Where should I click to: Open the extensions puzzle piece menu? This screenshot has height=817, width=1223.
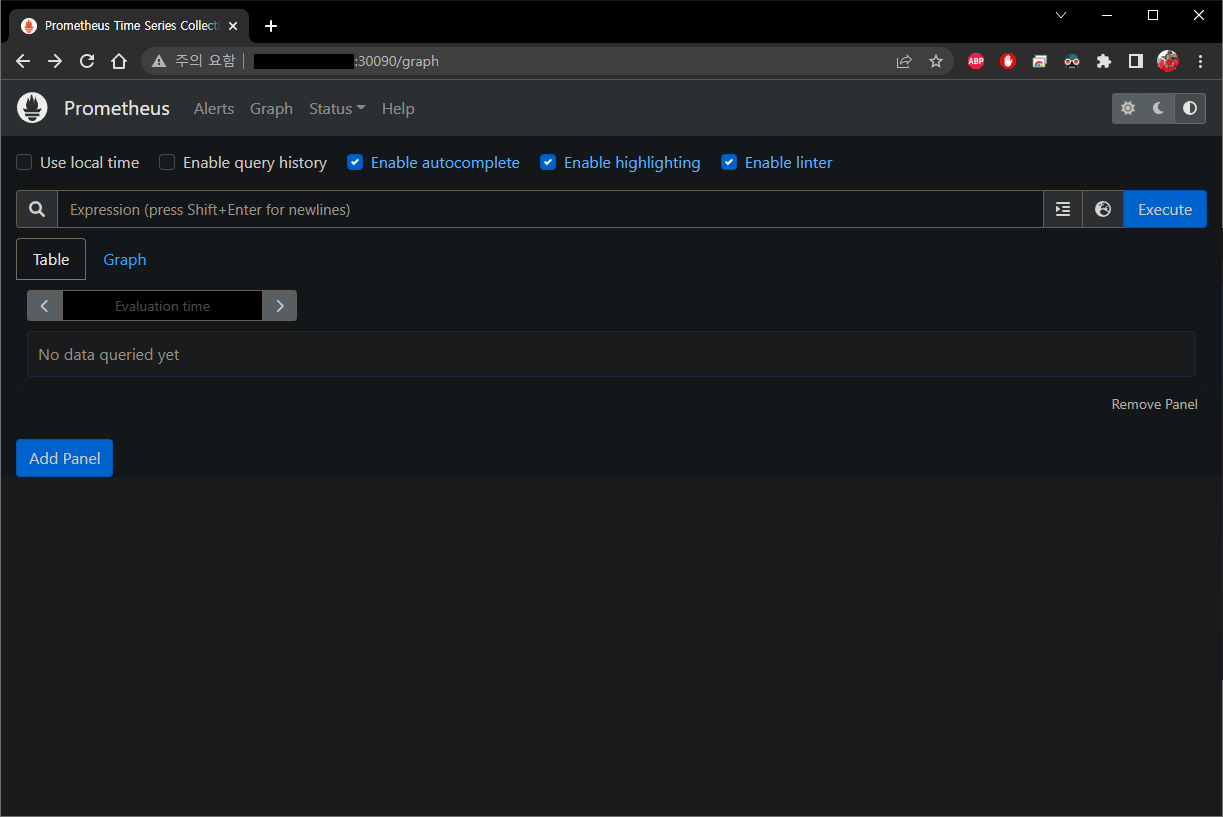point(1104,61)
